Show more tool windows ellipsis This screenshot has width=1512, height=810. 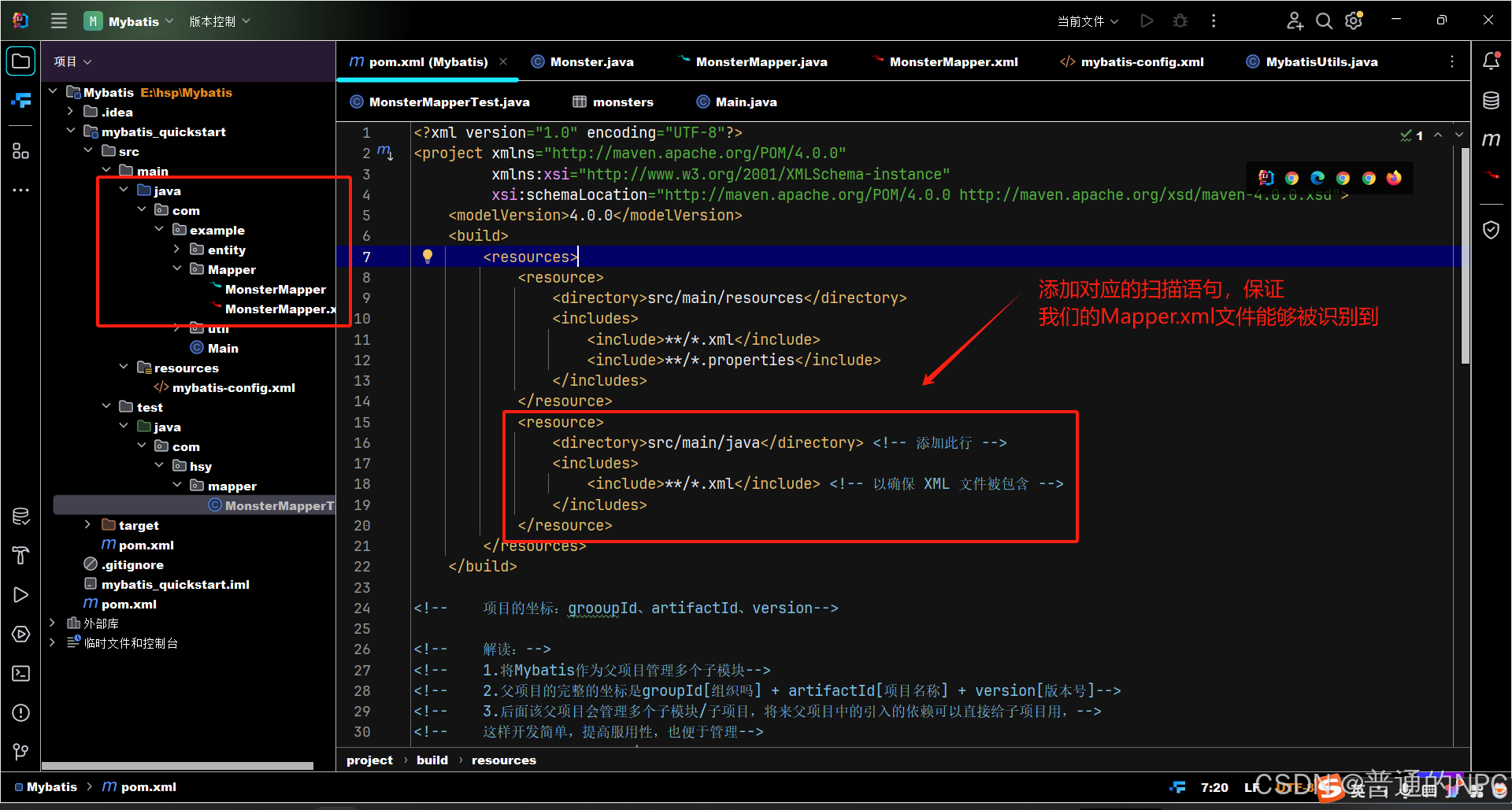[21, 190]
